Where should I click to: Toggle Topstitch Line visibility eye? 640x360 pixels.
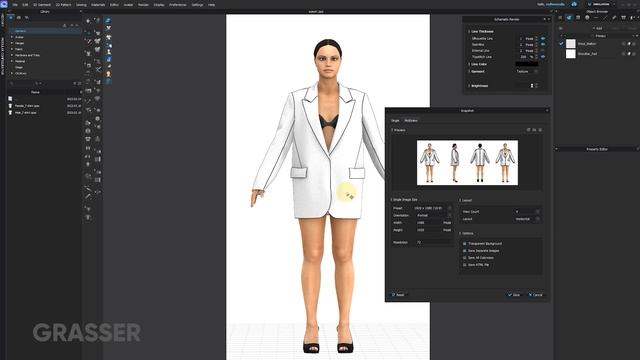click(x=543, y=57)
